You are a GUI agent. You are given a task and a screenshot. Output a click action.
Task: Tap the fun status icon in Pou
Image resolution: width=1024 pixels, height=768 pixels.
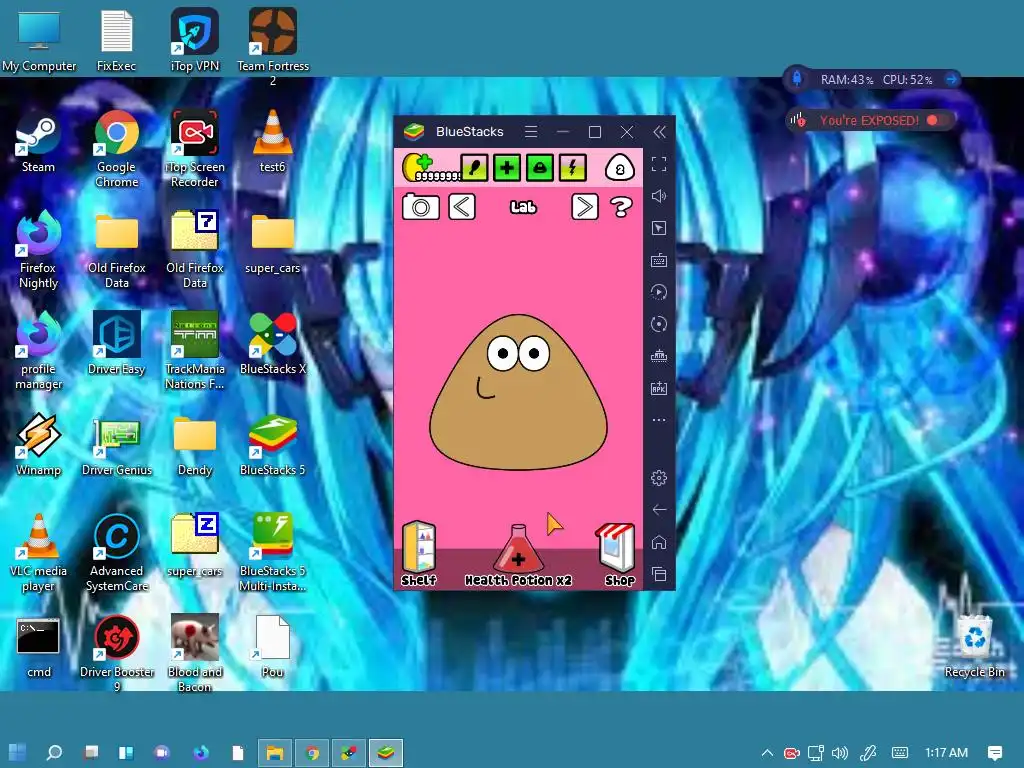(539, 168)
